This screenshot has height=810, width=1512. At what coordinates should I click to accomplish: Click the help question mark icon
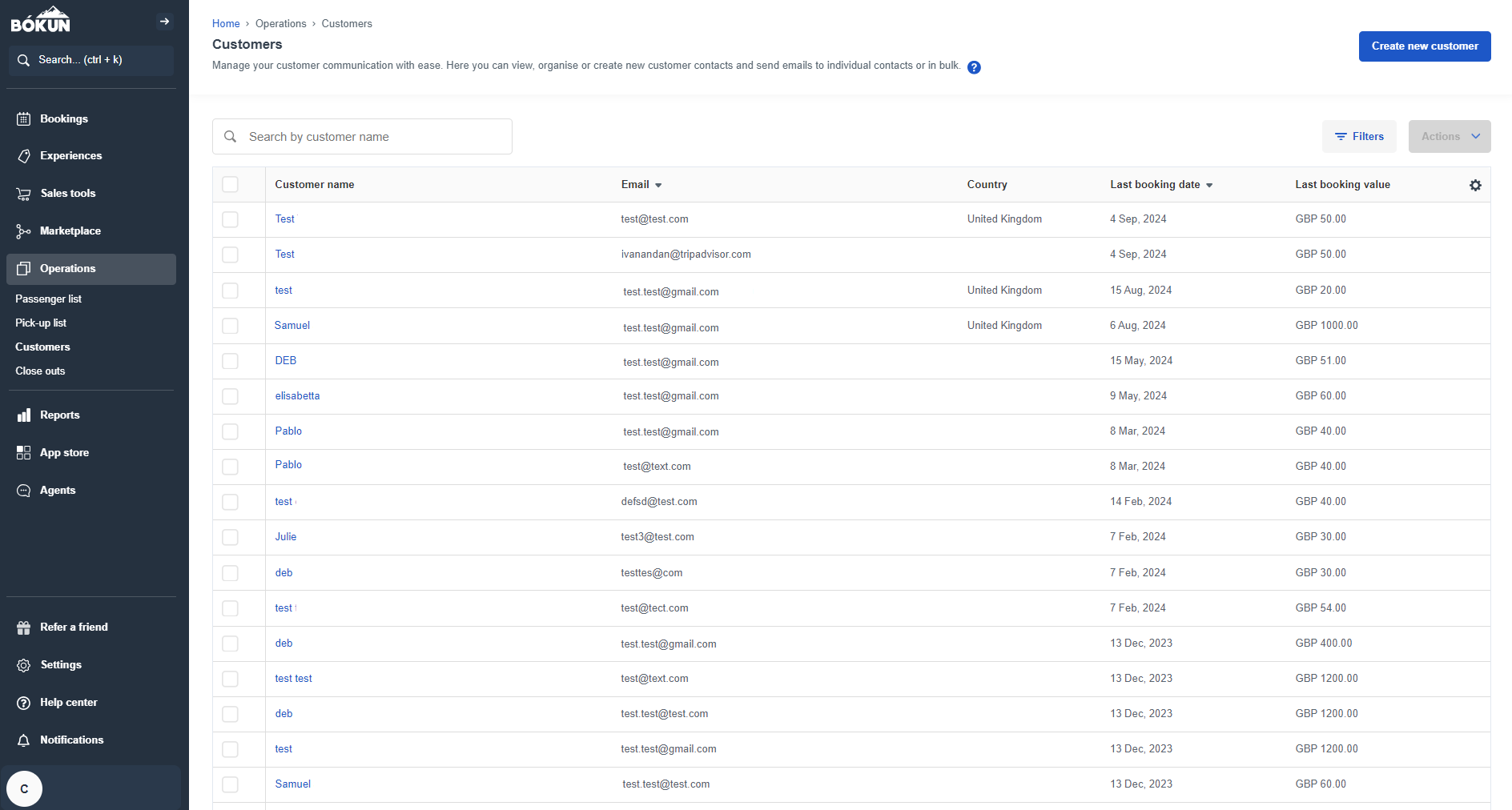click(x=974, y=67)
